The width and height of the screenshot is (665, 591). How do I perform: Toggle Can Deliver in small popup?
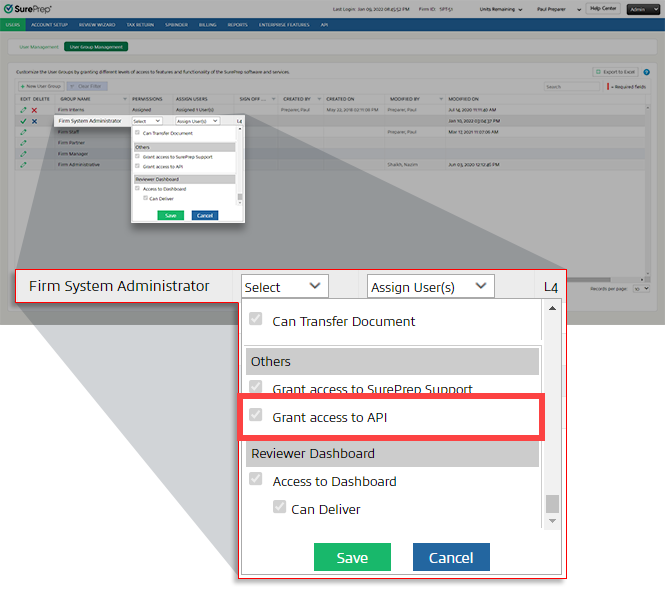click(145, 198)
